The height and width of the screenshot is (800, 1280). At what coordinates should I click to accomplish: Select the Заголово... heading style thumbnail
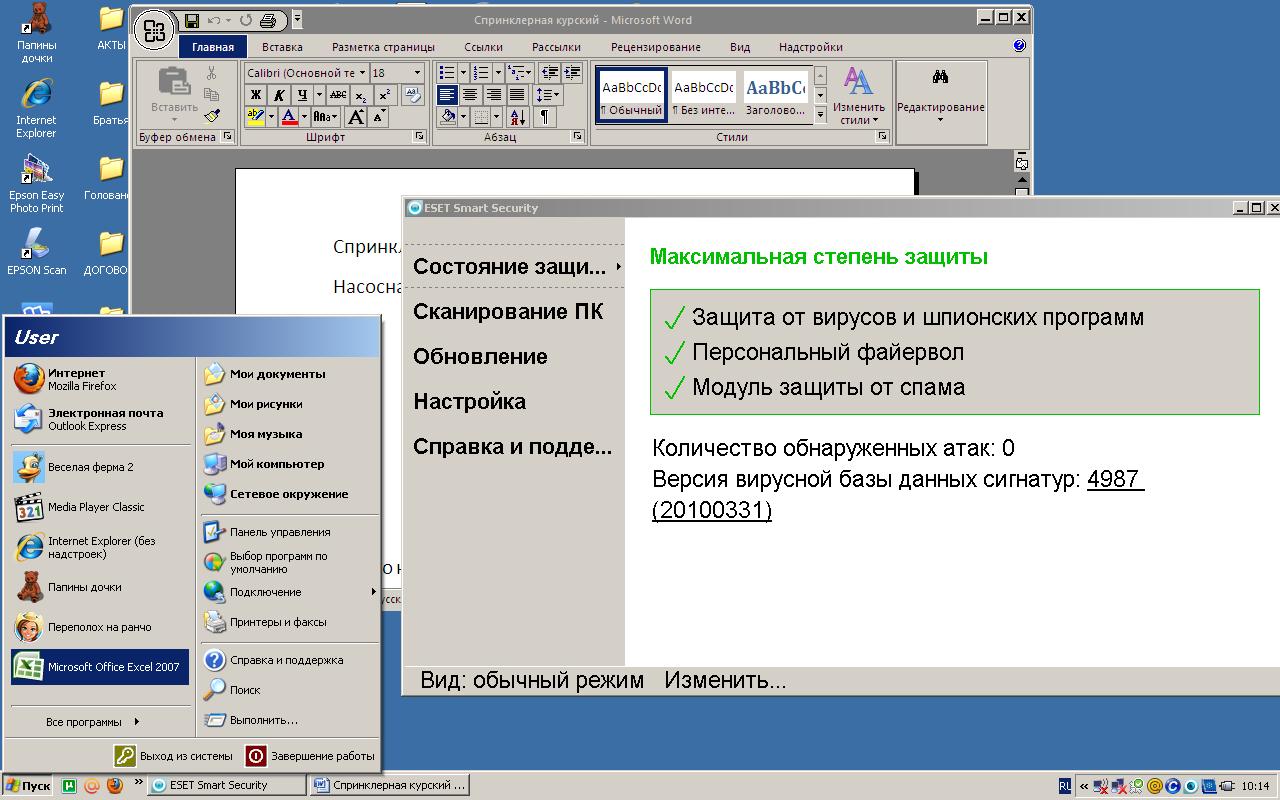click(x=775, y=94)
